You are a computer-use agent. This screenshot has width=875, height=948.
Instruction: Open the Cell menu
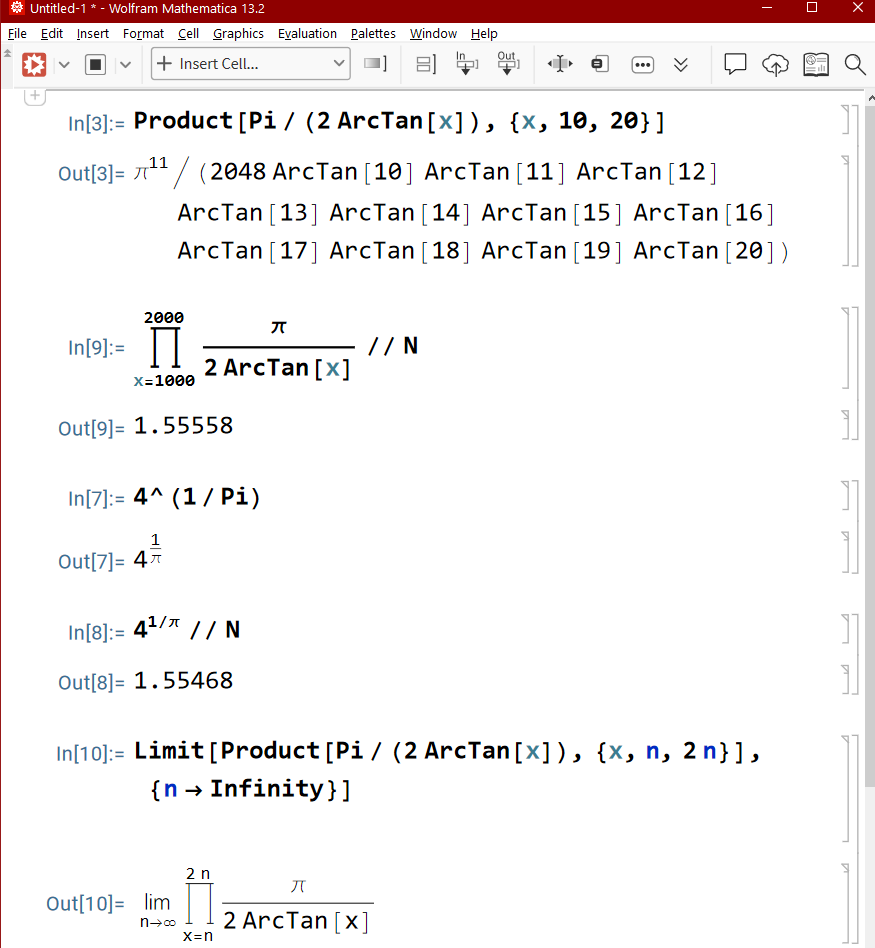[189, 34]
